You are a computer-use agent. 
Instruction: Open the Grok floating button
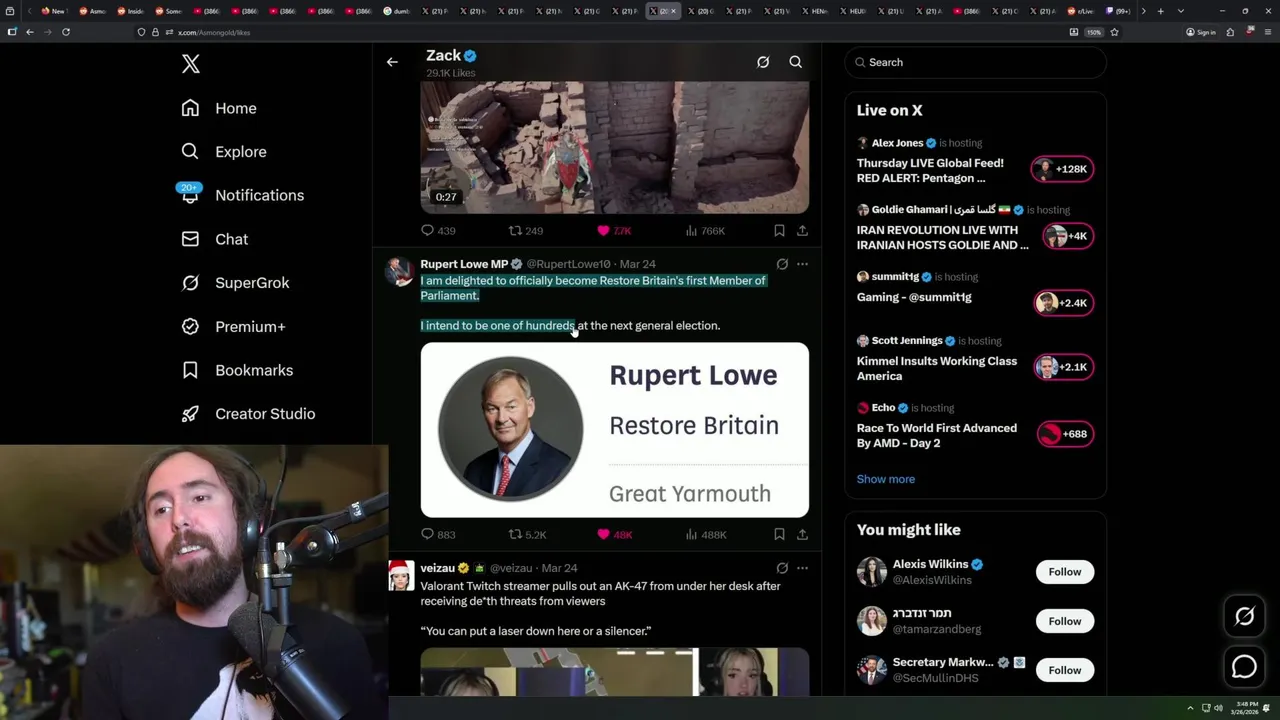tap(1244, 617)
